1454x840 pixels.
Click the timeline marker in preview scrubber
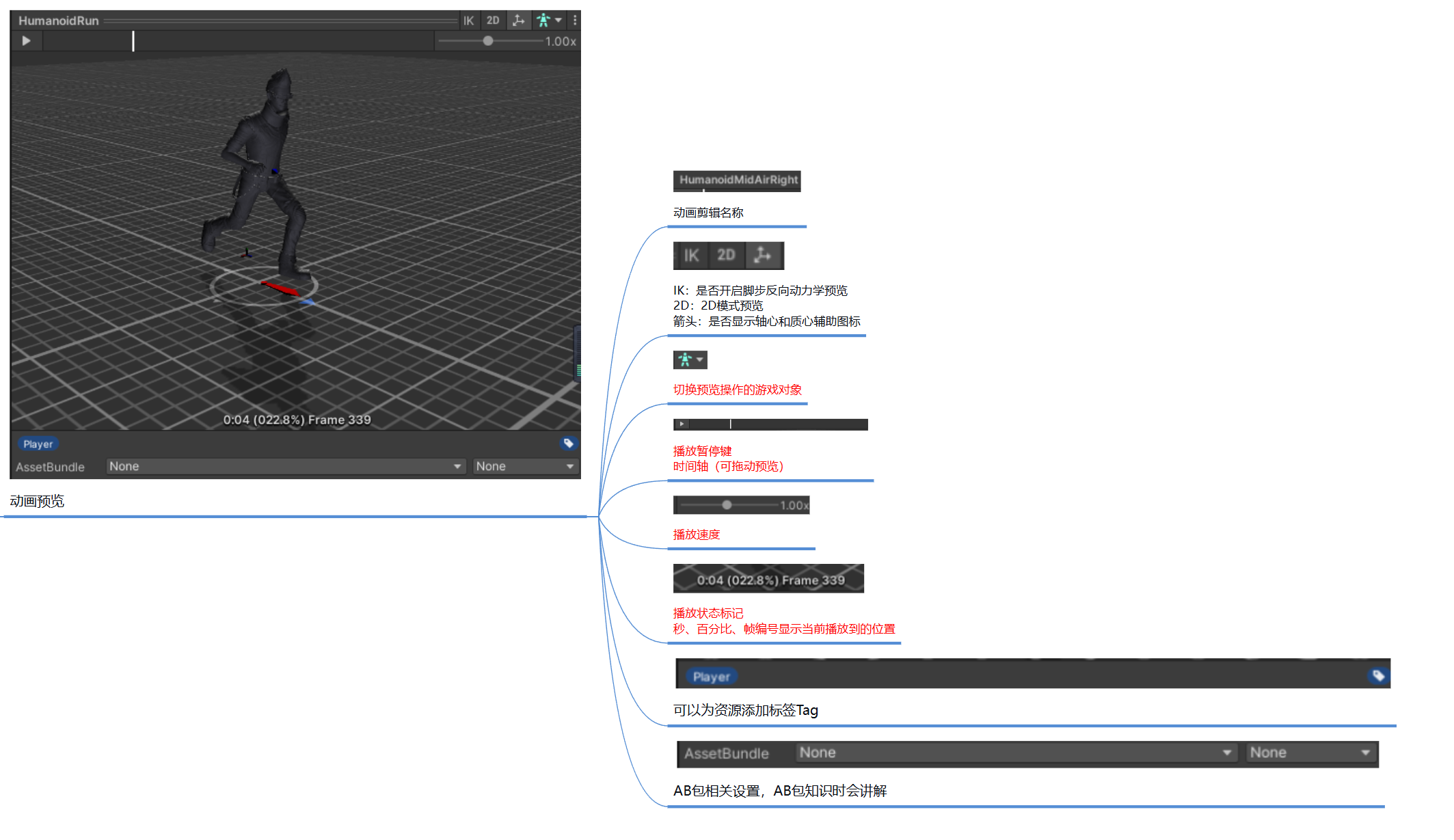point(133,41)
